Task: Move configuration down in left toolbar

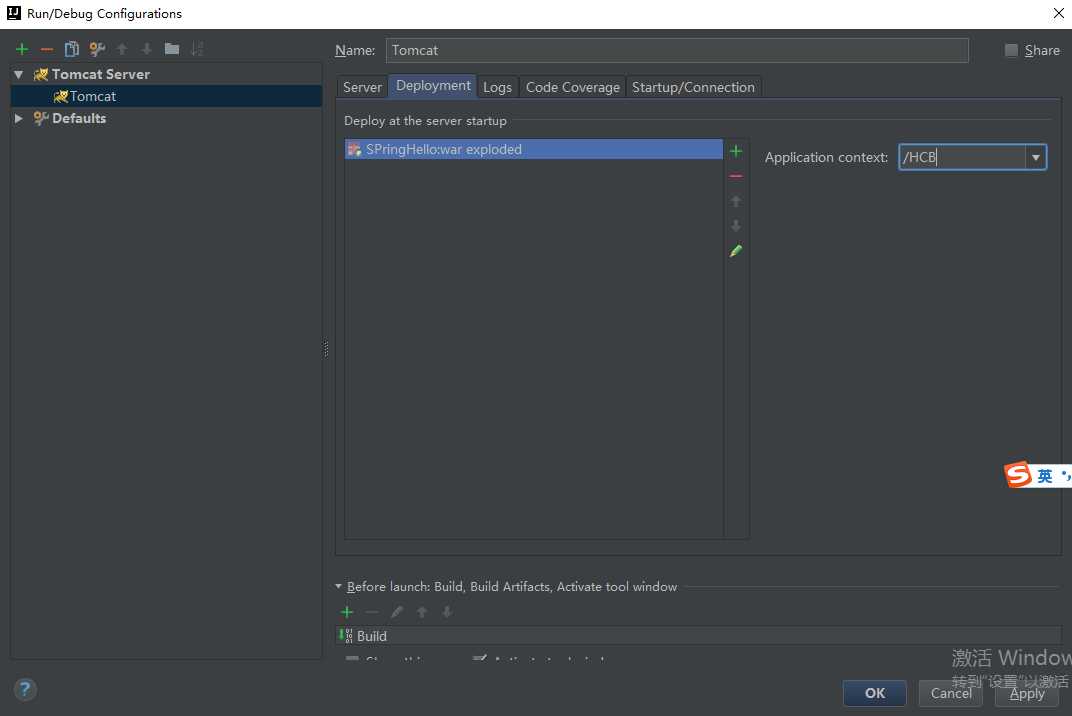Action: coord(146,49)
